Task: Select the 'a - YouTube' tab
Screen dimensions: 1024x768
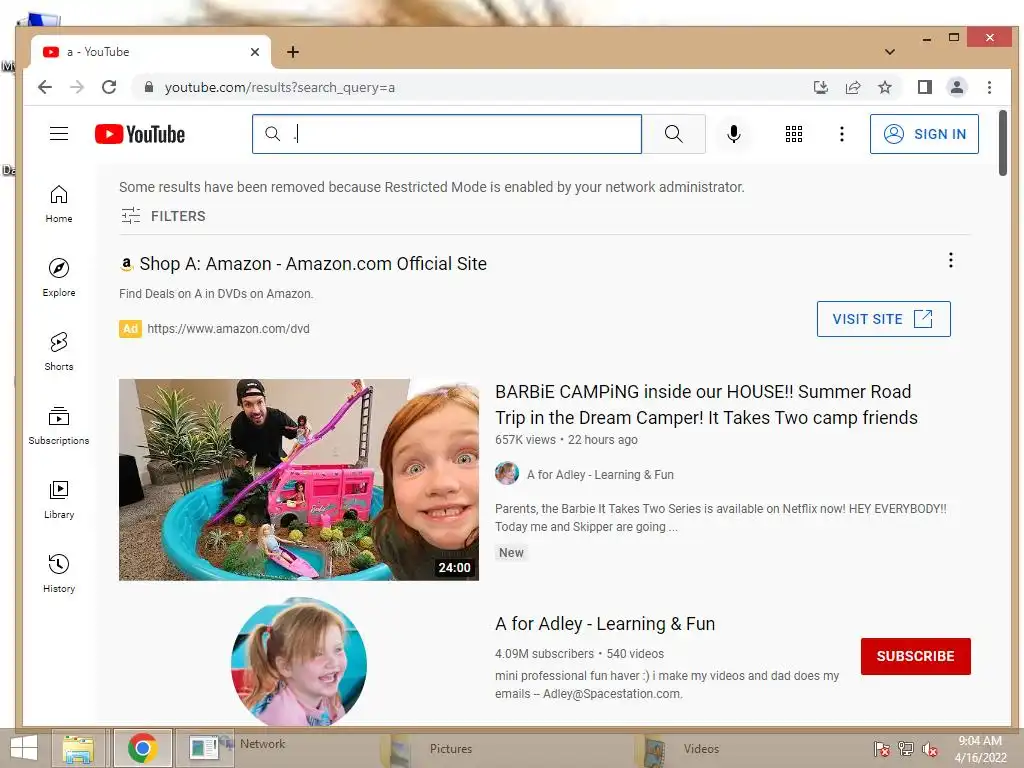Action: click(150, 52)
